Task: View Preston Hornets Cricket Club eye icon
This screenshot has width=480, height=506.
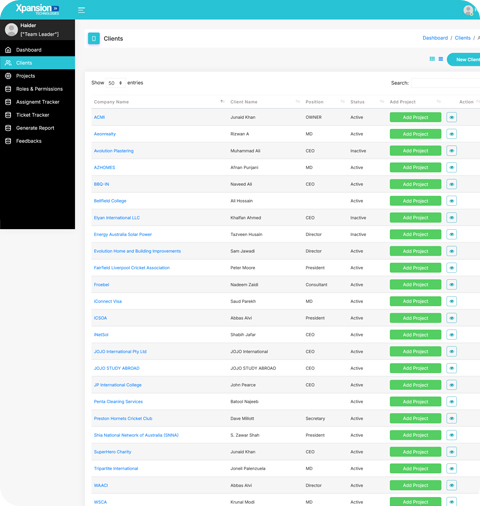Action: coord(451,418)
